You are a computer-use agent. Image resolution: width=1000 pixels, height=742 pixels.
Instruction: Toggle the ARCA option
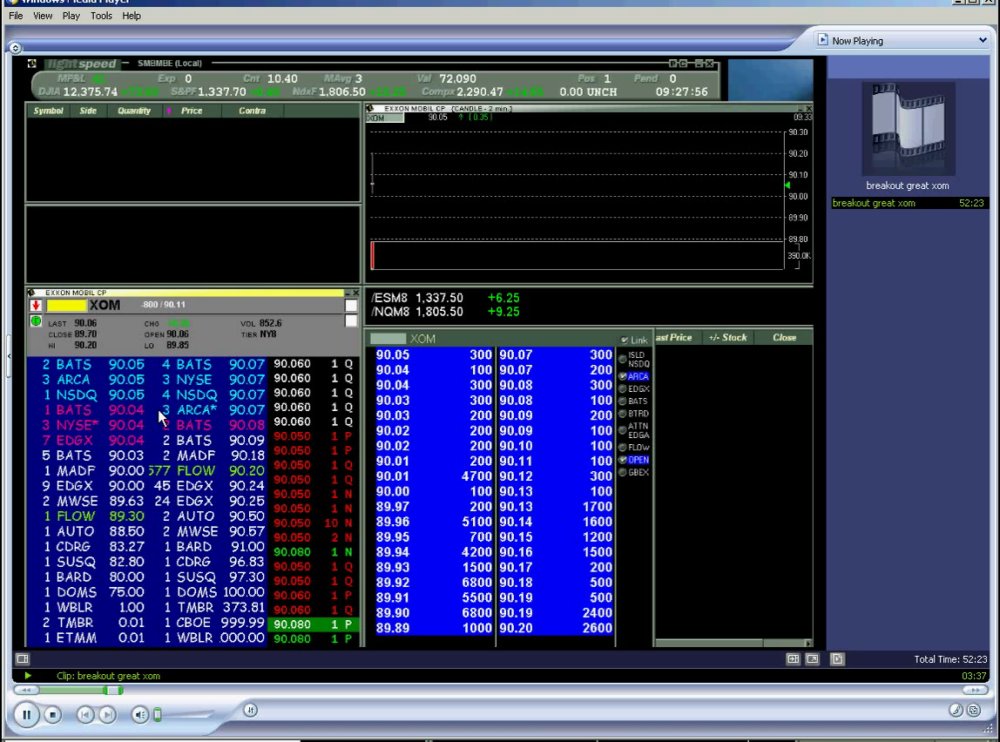click(623, 376)
